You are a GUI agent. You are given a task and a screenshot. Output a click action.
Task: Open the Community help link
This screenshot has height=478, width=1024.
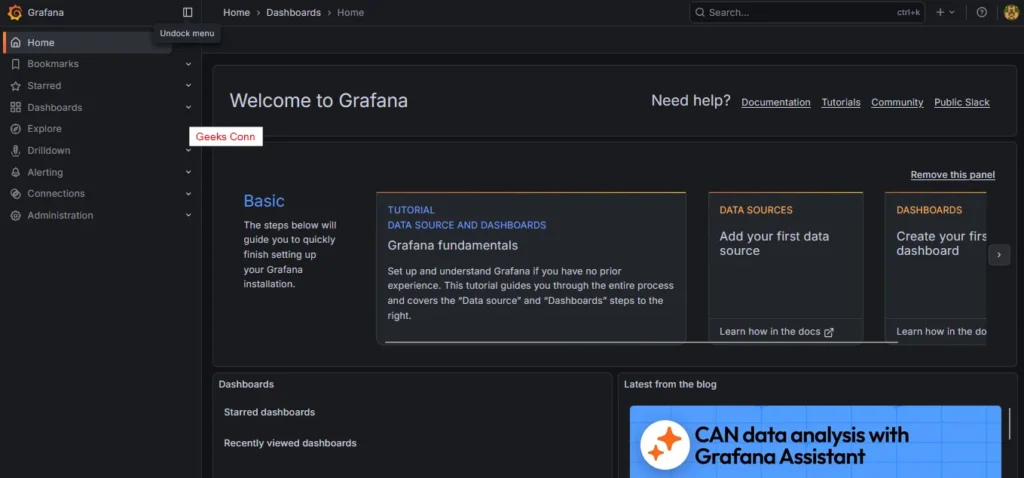[x=897, y=103]
